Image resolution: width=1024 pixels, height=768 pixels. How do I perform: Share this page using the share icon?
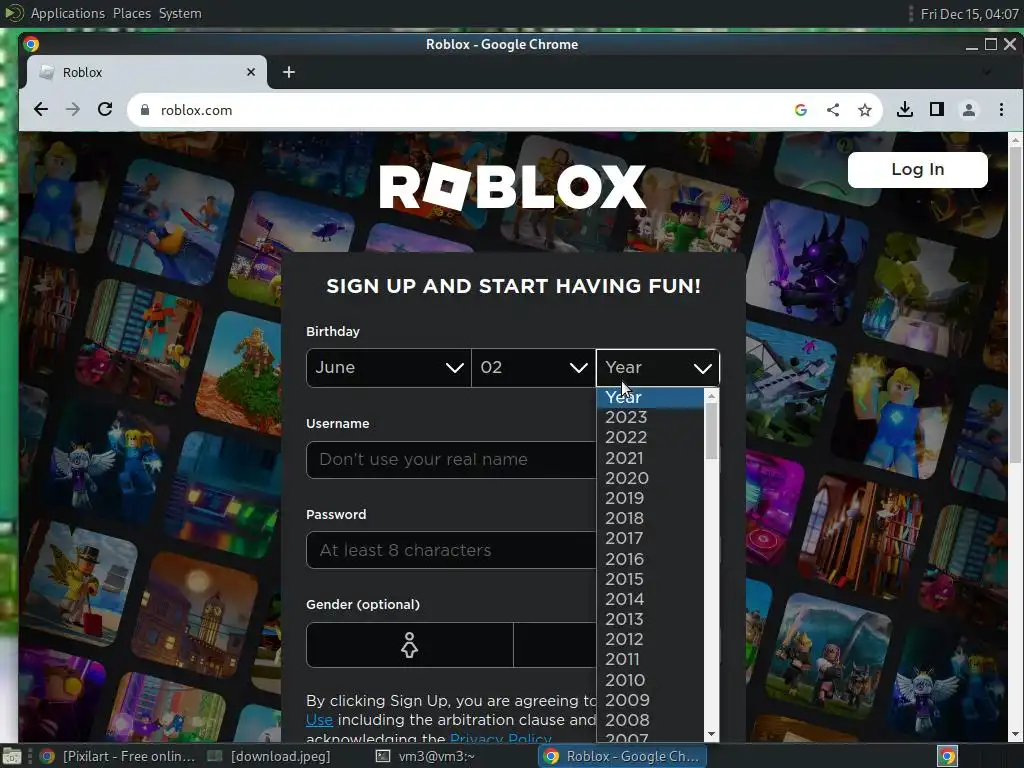pyautogui.click(x=833, y=110)
